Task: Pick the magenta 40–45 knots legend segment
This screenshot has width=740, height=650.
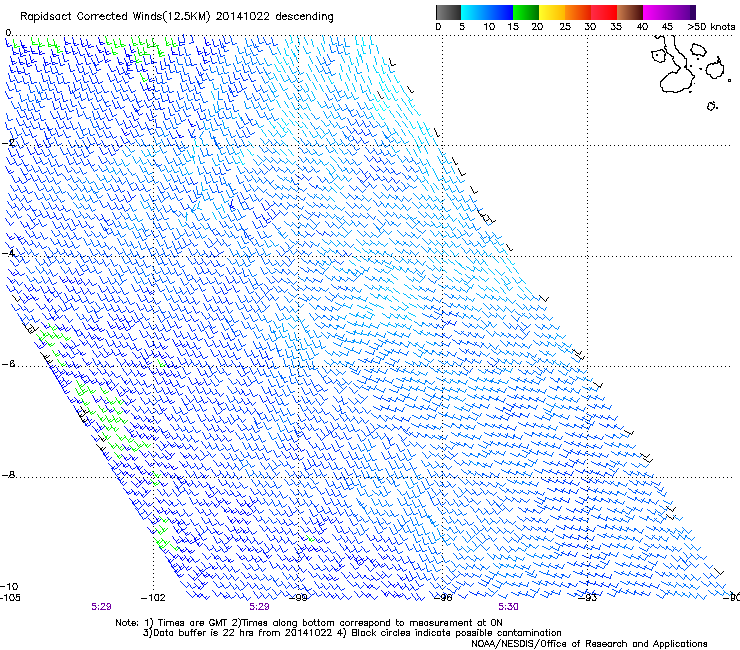Action: [x=656, y=12]
